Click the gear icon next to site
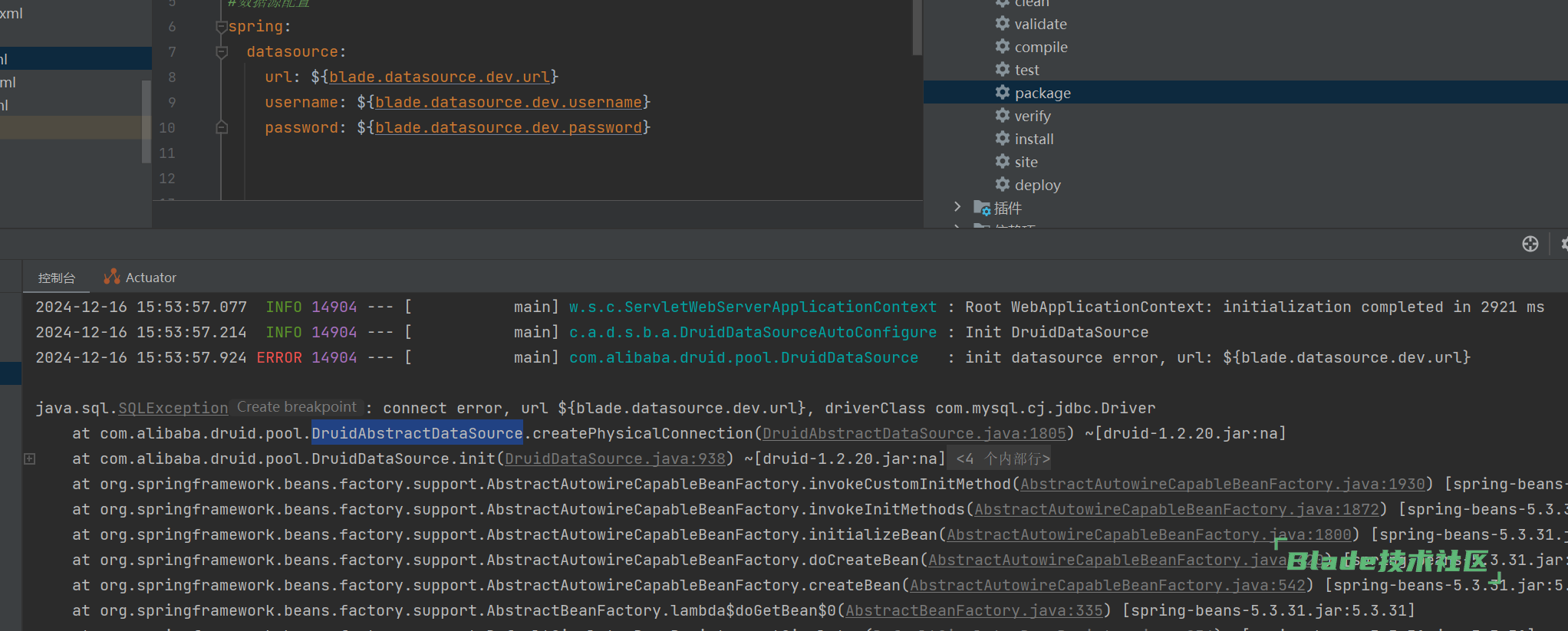 [1003, 161]
